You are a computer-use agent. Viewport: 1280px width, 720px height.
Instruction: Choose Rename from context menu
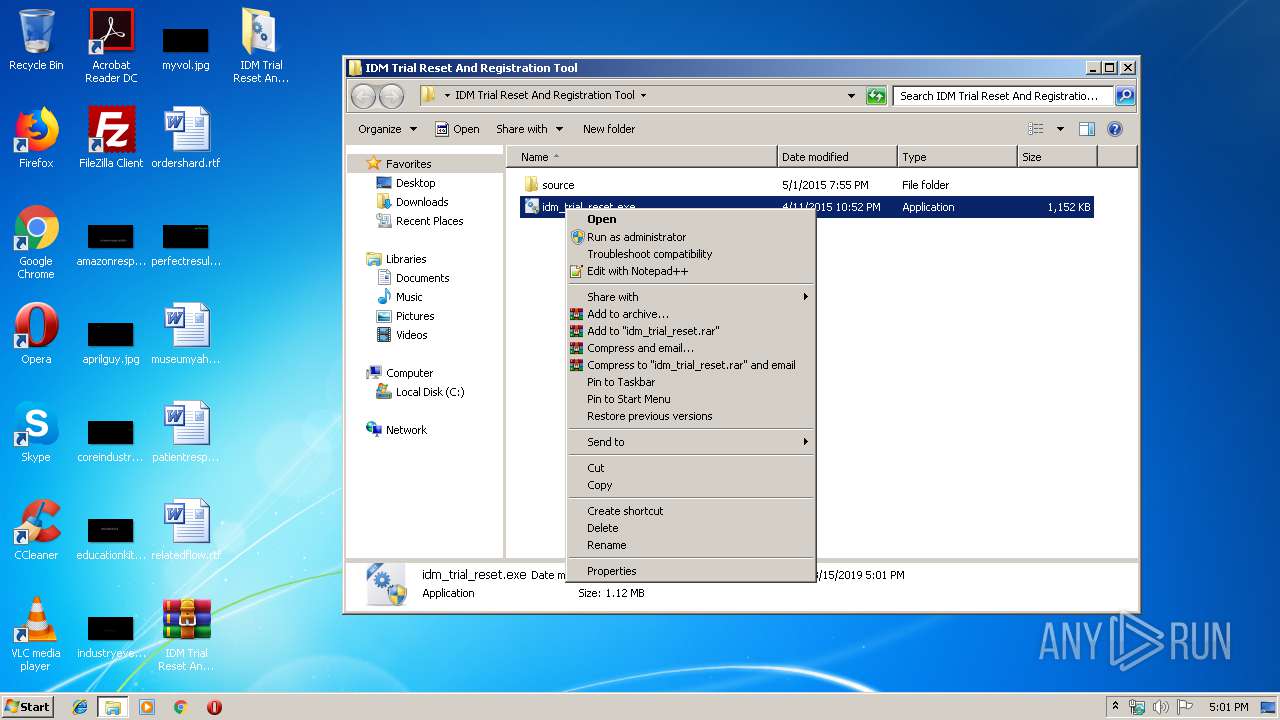point(690,545)
